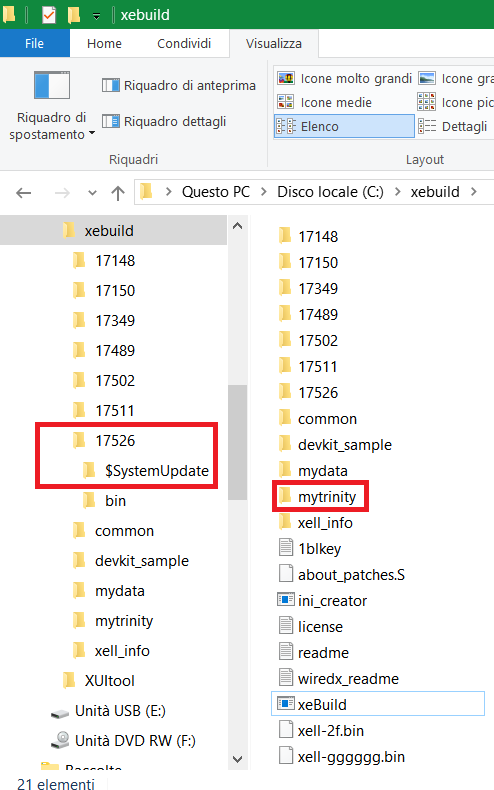Toggle Riquadro di anteprima
Image resolution: width=494 pixels, height=790 pixels.
(179, 85)
